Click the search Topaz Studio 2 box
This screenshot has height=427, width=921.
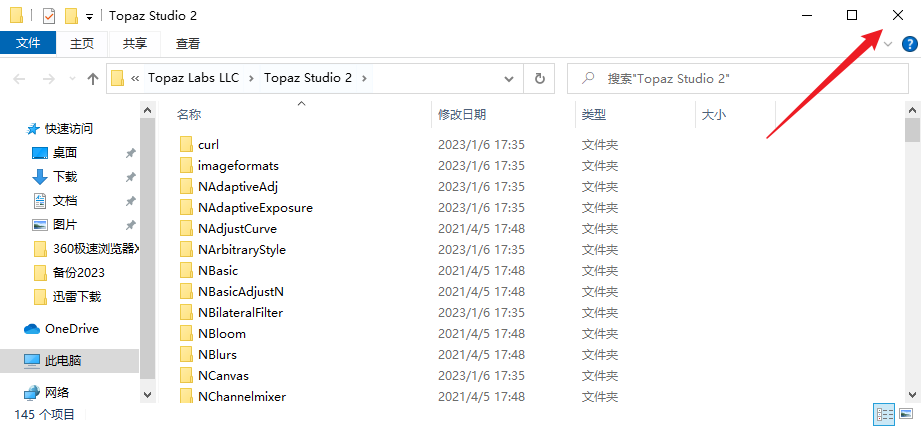(x=738, y=78)
